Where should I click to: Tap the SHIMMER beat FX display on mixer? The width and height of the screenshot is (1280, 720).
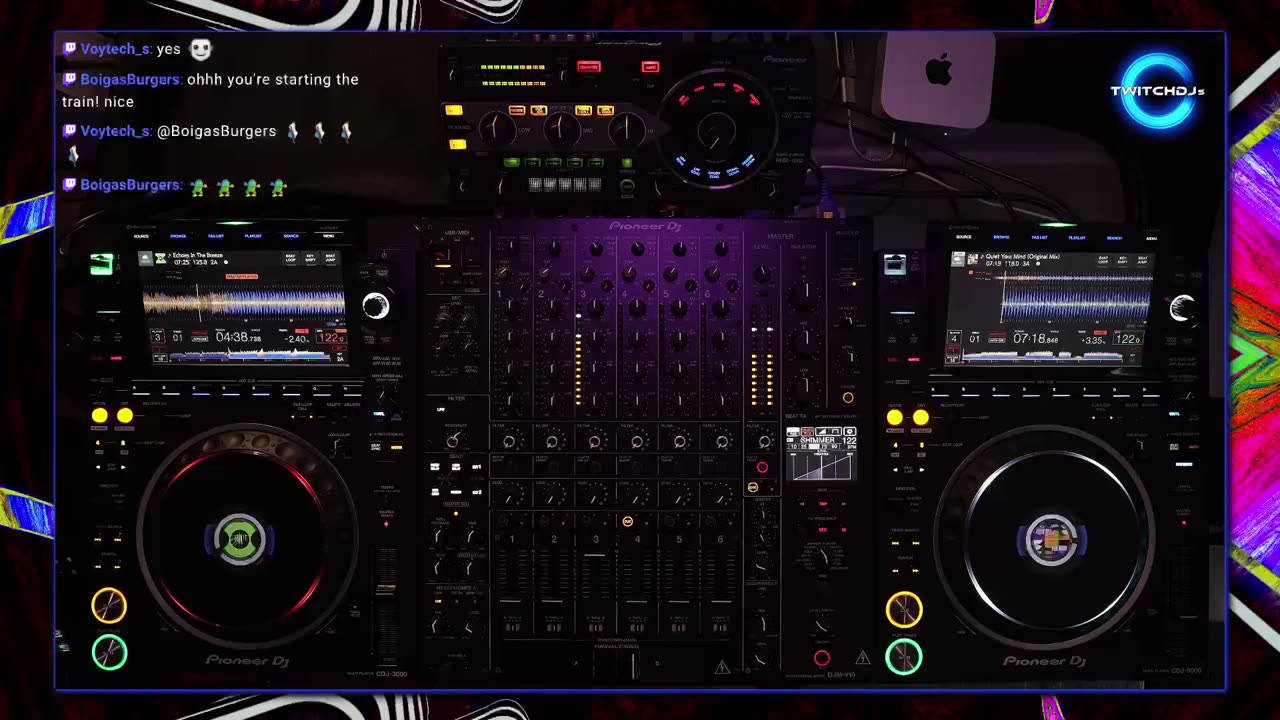point(820,455)
